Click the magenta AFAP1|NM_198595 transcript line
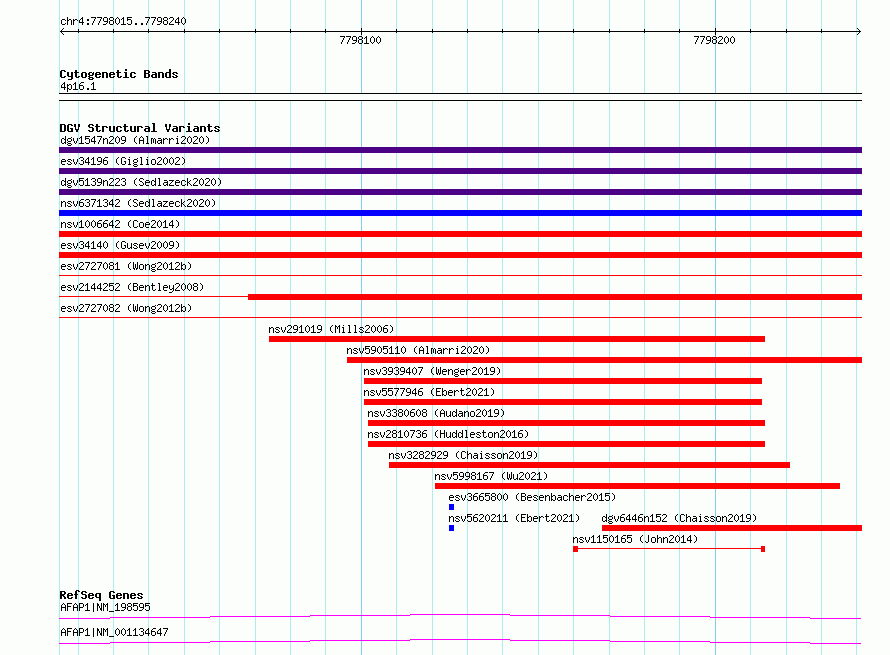 (460, 616)
